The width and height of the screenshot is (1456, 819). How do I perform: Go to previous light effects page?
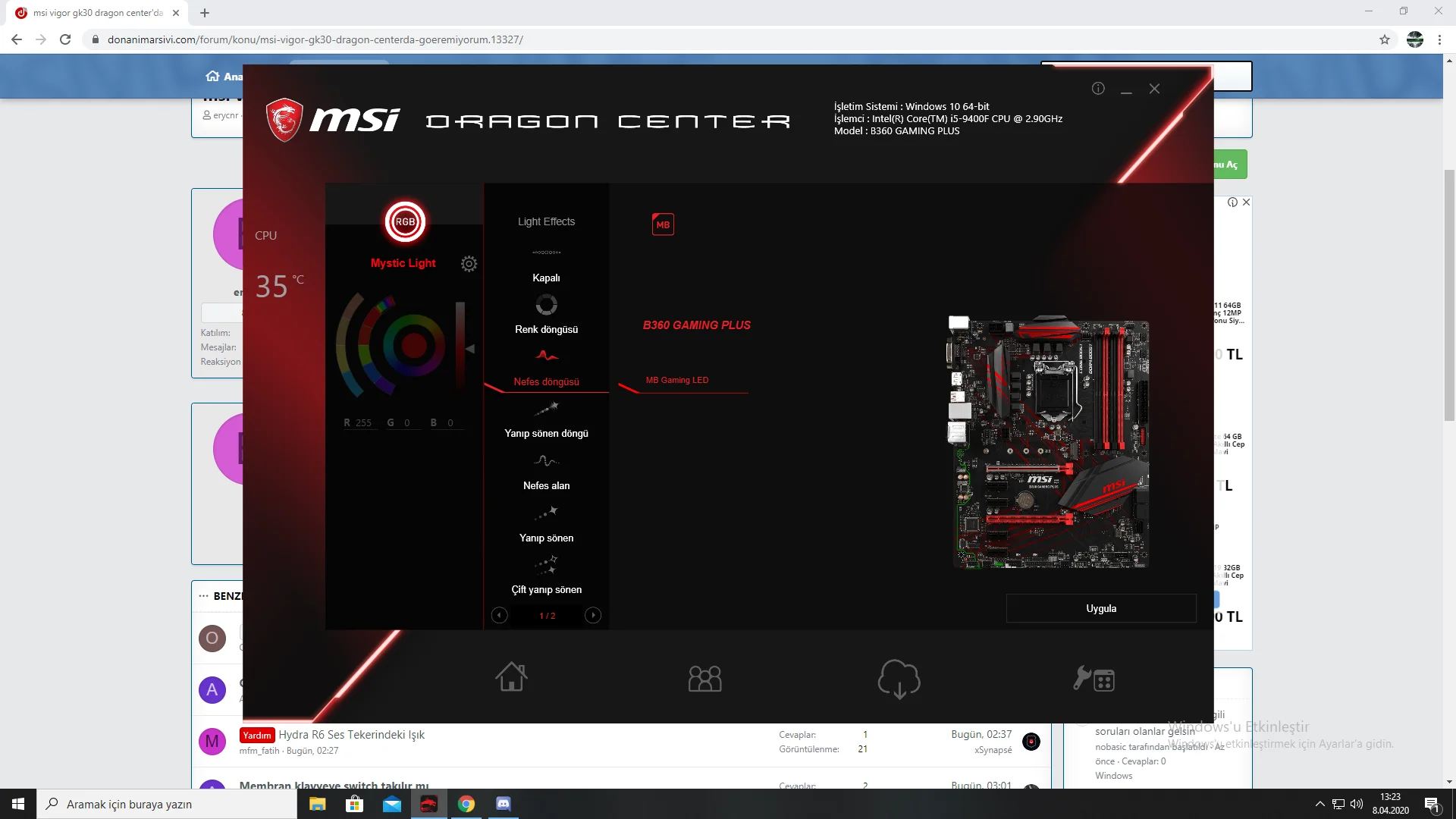(499, 616)
